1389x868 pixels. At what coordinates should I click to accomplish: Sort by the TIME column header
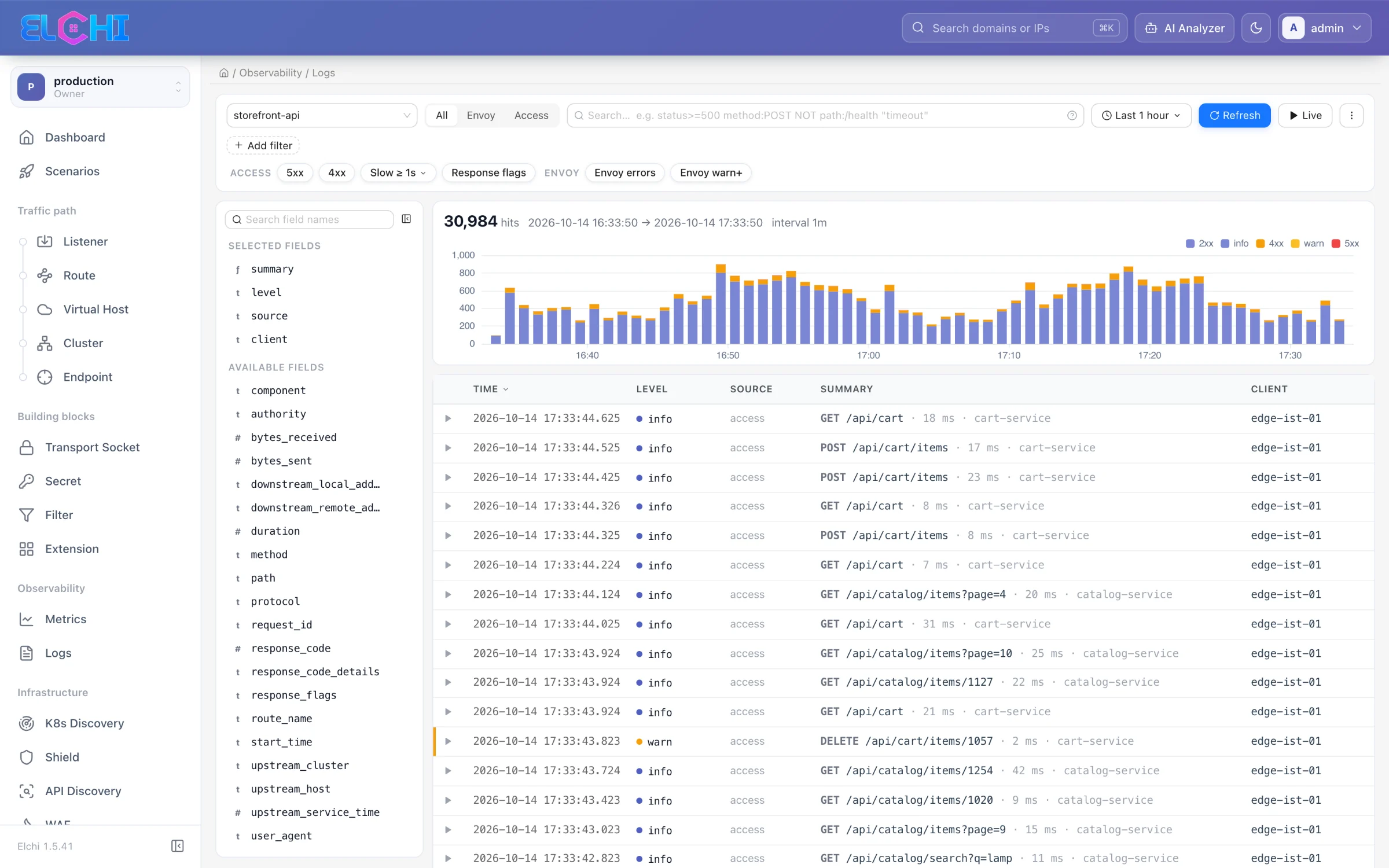490,389
